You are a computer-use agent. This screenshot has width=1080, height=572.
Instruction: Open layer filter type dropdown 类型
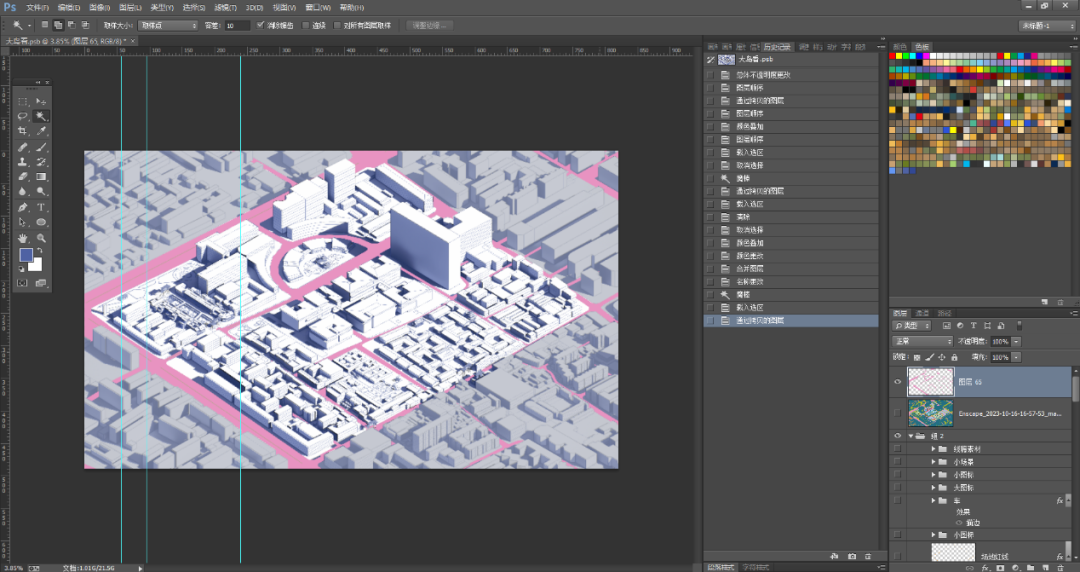click(x=911, y=325)
